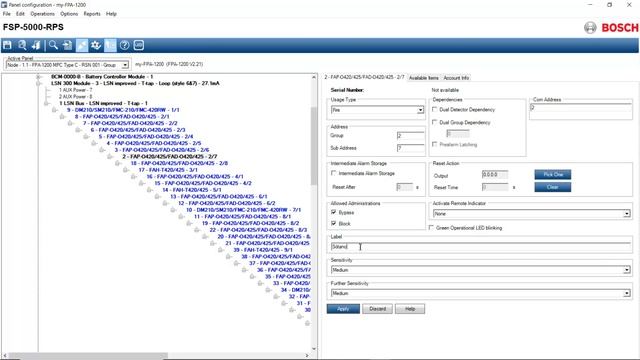The height and width of the screenshot is (360, 640).
Task: Toggle the highlighted pin toolbar icon
Action: pyautogui.click(x=82, y=45)
